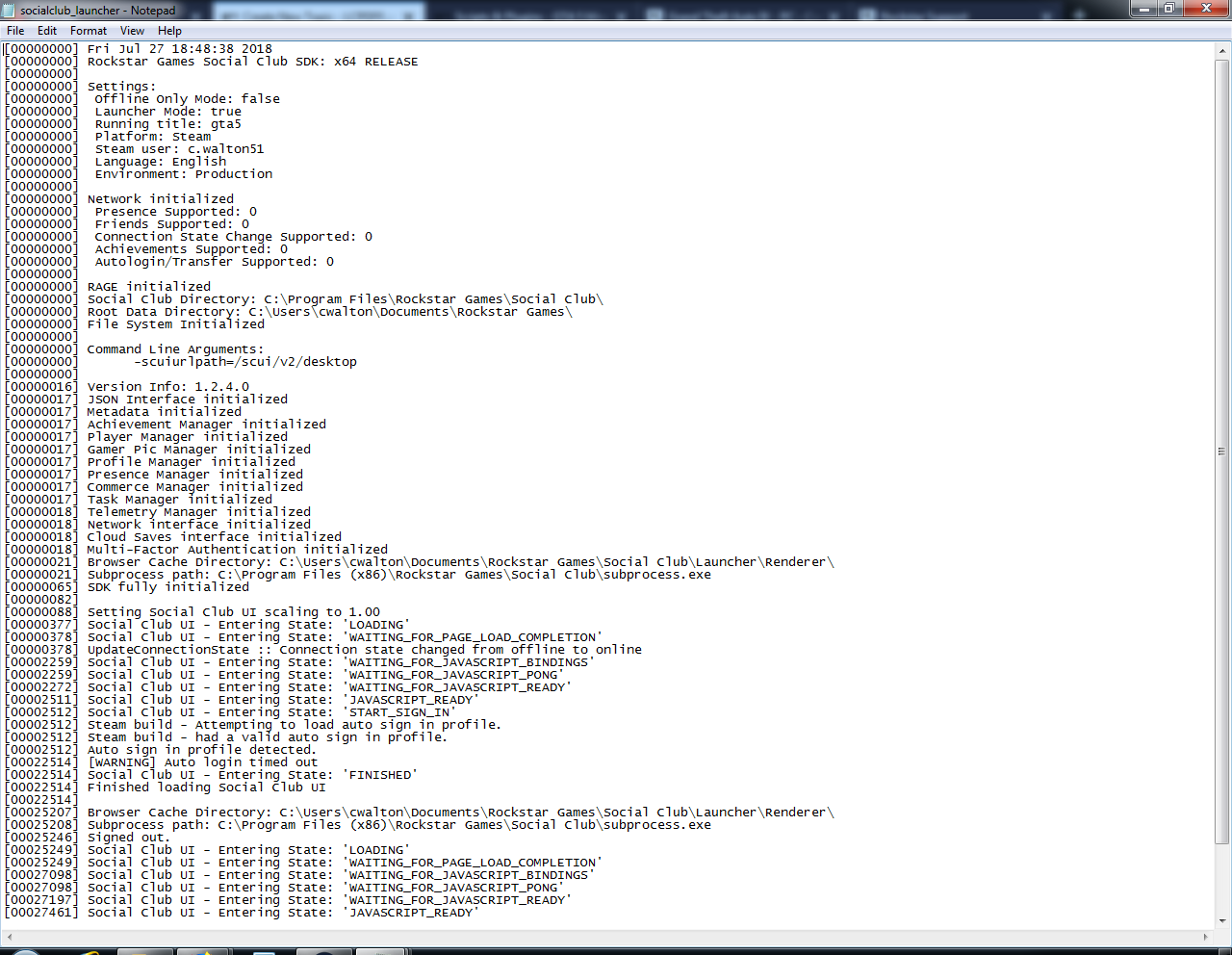The height and width of the screenshot is (955, 1232).
Task: Click the "[WARNING] Auto login timed out" line
Action: click(x=203, y=762)
